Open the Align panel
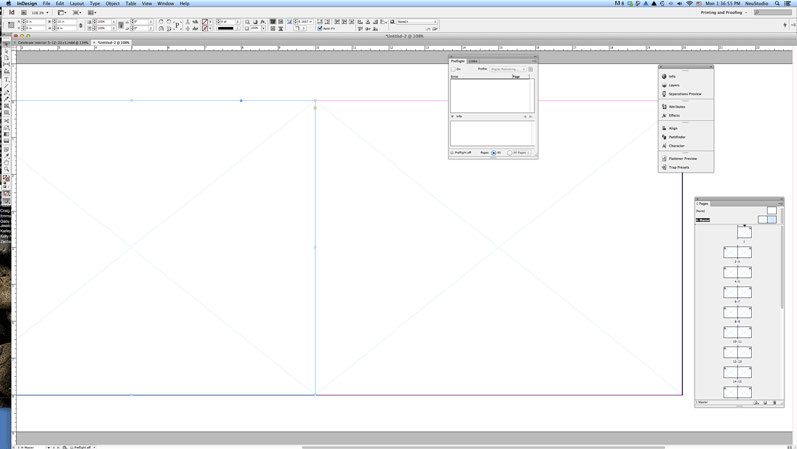Image resolution: width=797 pixels, height=449 pixels. tap(673, 128)
